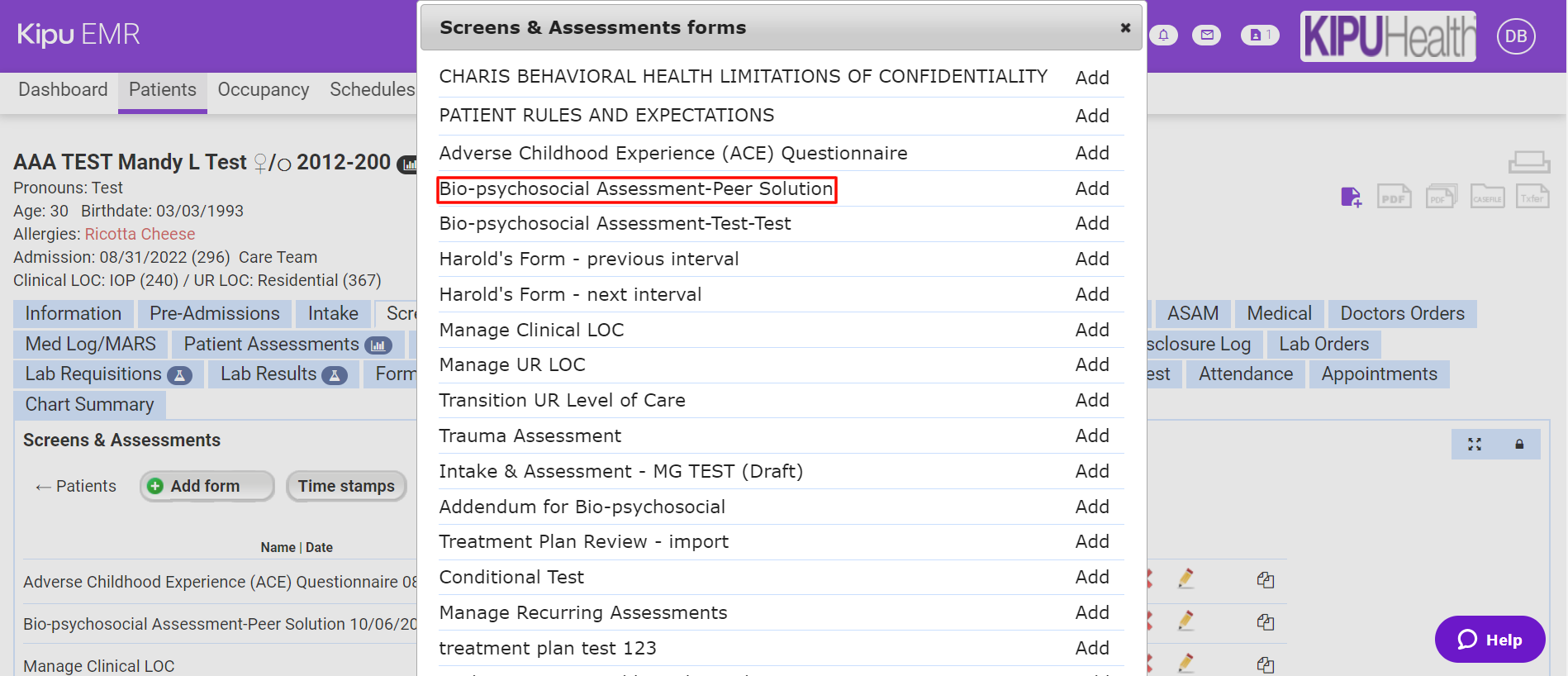
Task: Open the notifications bell
Action: (1163, 36)
